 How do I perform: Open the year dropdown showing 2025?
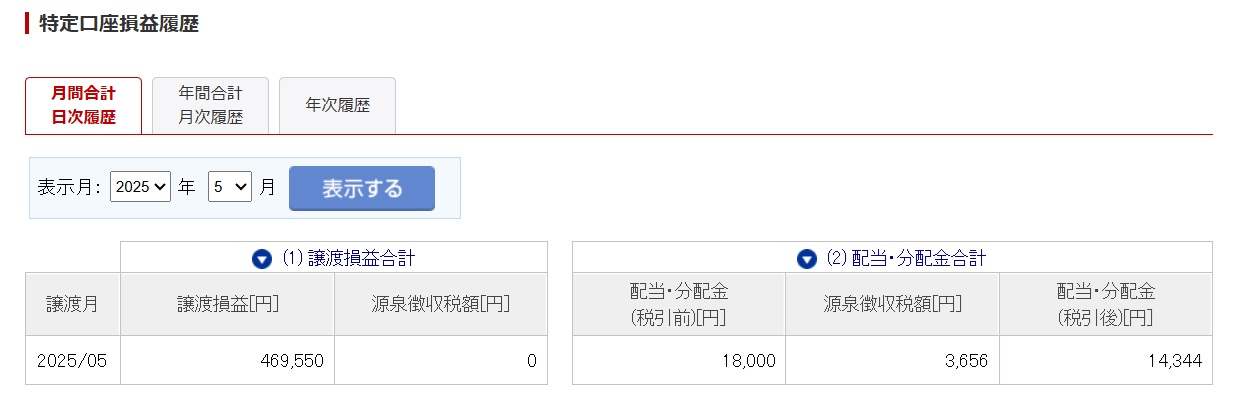(x=141, y=187)
